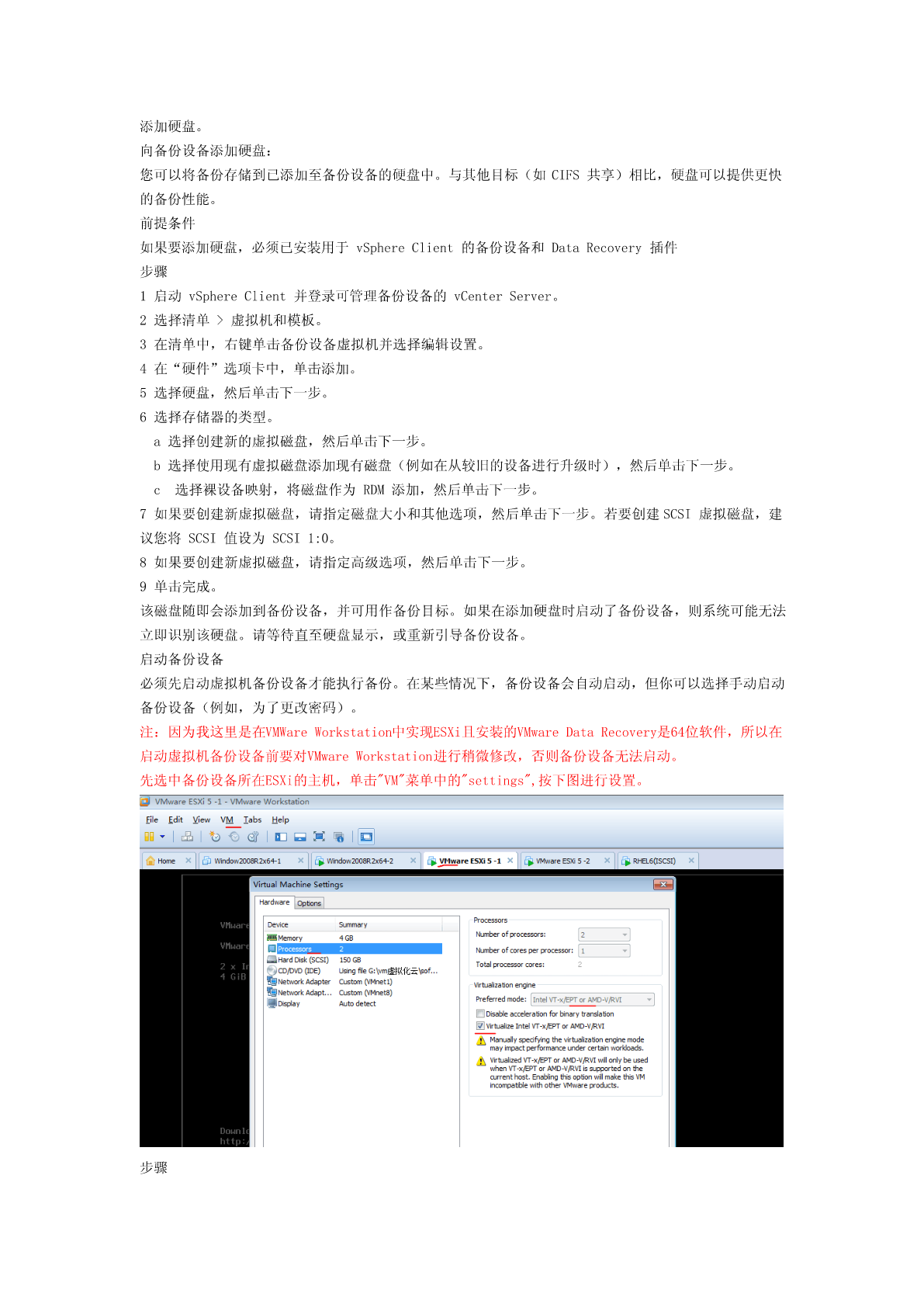Toggle Virtualize Intel VT-x/EPT or AMD-V/RVI checkbox
This screenshot has width=924, height=1307.
(x=480, y=1026)
